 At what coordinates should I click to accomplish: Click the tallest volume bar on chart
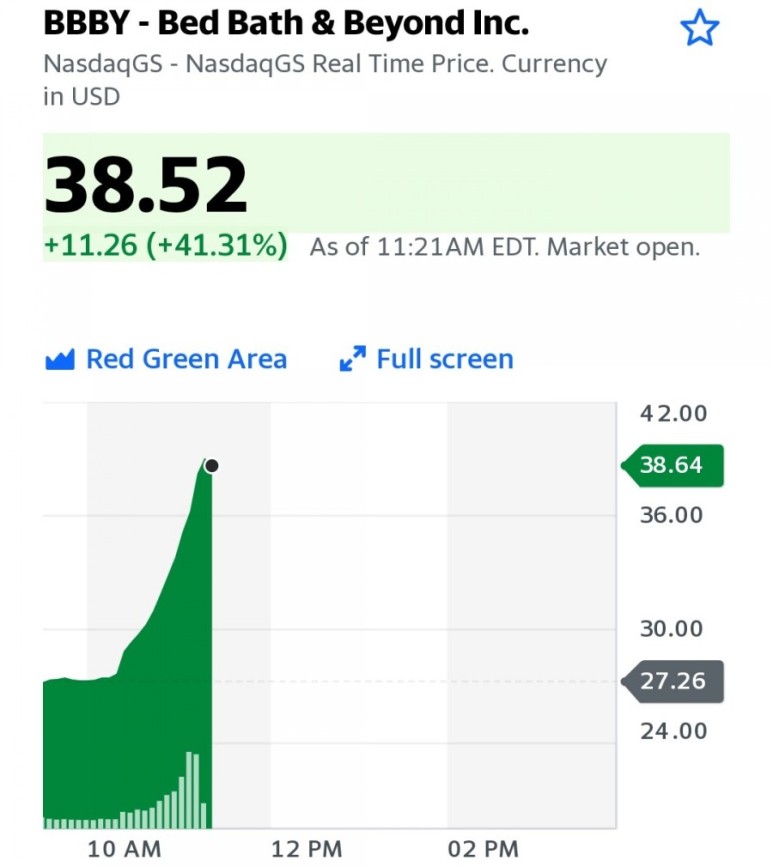[x=189, y=790]
